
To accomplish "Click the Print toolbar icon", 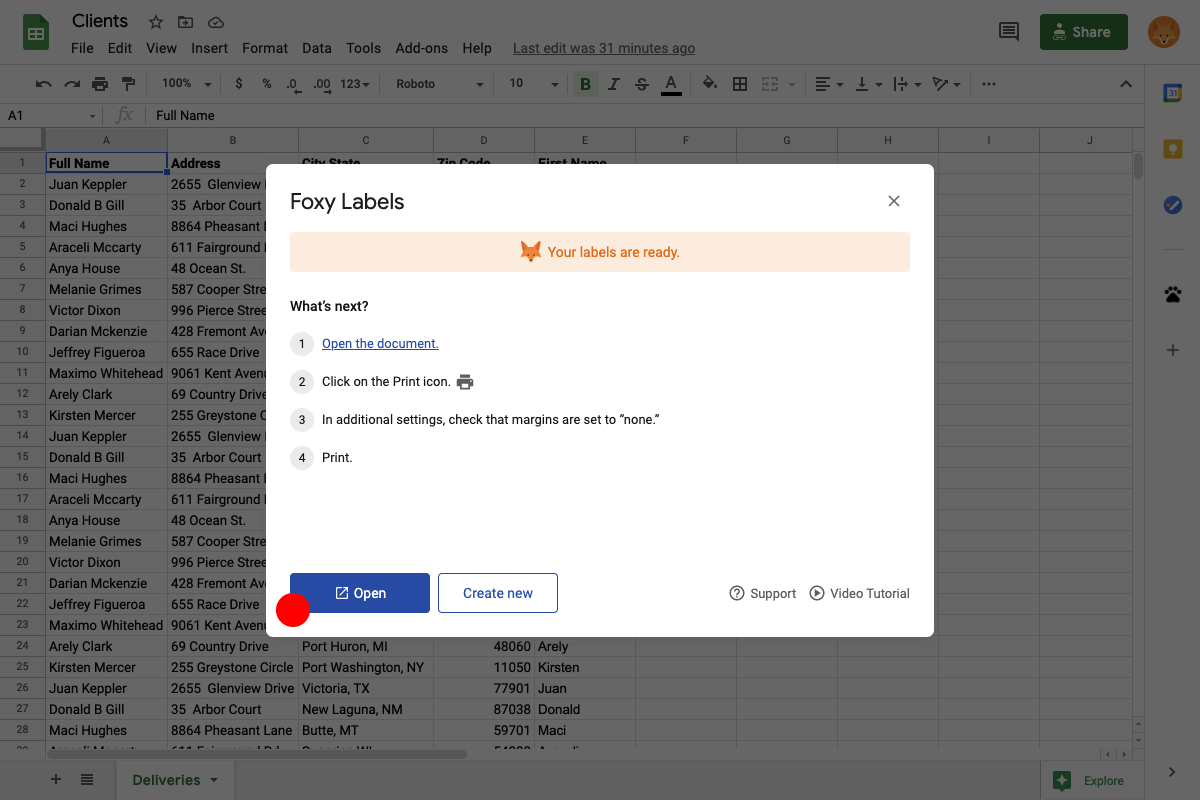I will [100, 84].
